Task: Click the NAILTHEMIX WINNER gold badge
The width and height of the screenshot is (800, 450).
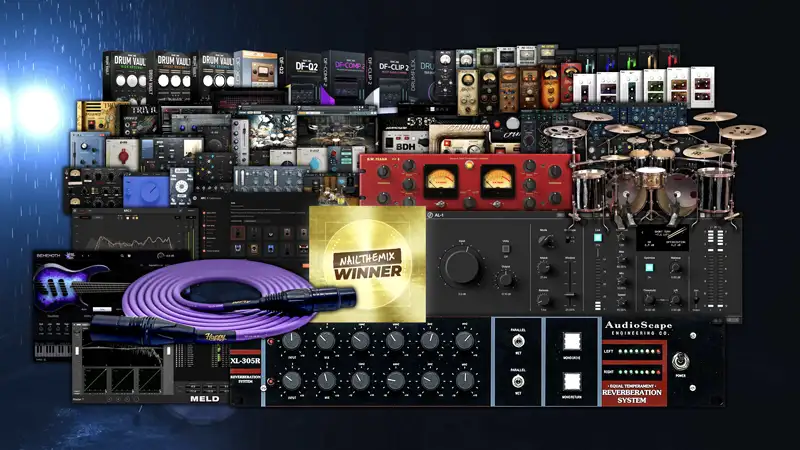Action: click(367, 264)
